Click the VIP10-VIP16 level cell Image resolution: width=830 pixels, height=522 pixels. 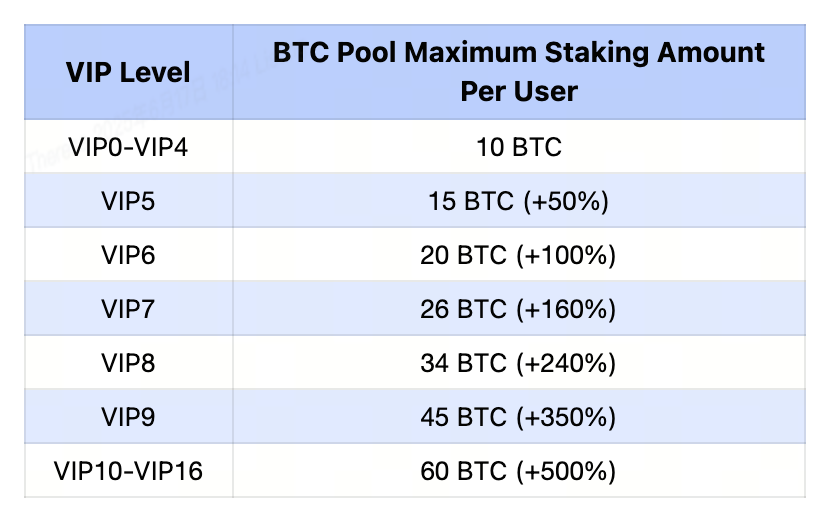pyautogui.click(x=128, y=471)
